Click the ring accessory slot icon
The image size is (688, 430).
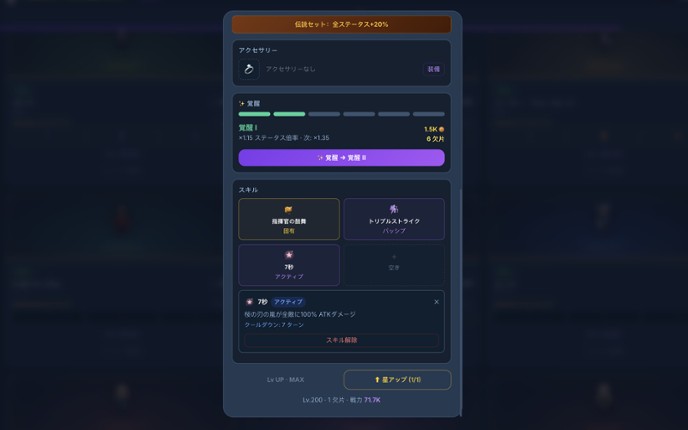(x=249, y=69)
